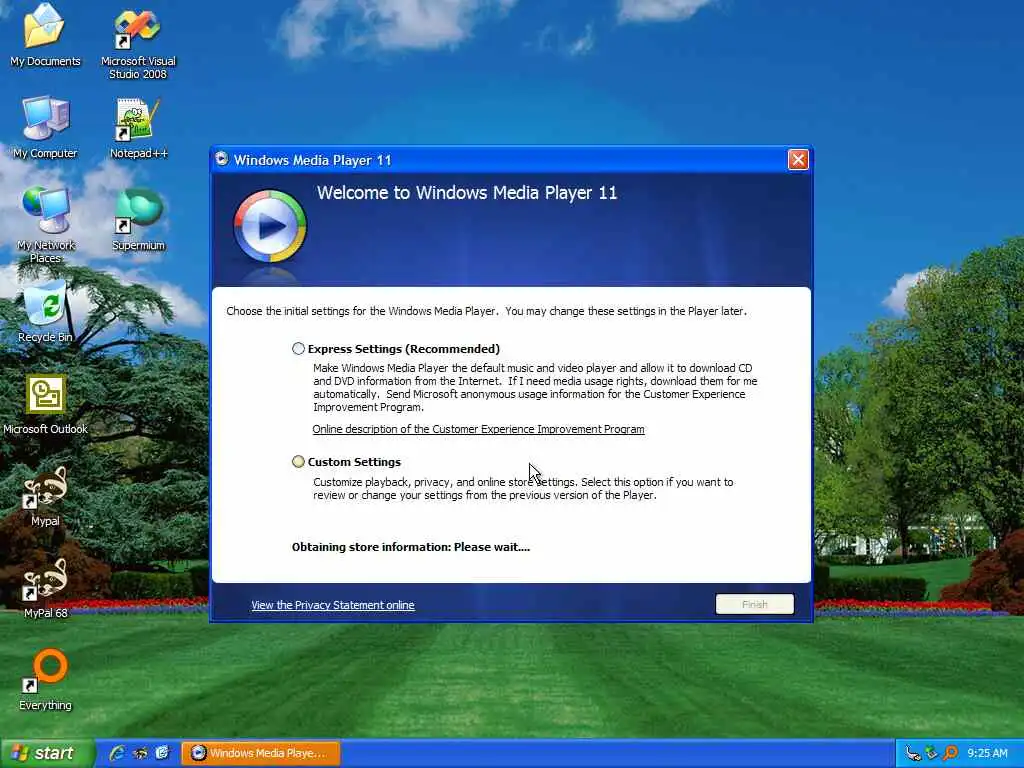1024x768 pixels.
Task: Open View the Privacy Statement online link
Action: [332, 605]
